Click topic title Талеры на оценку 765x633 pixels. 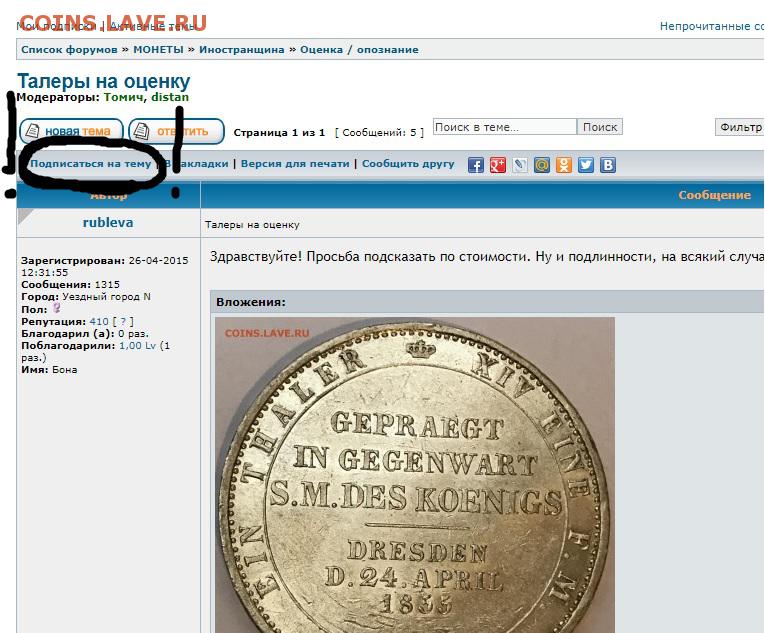(x=103, y=81)
